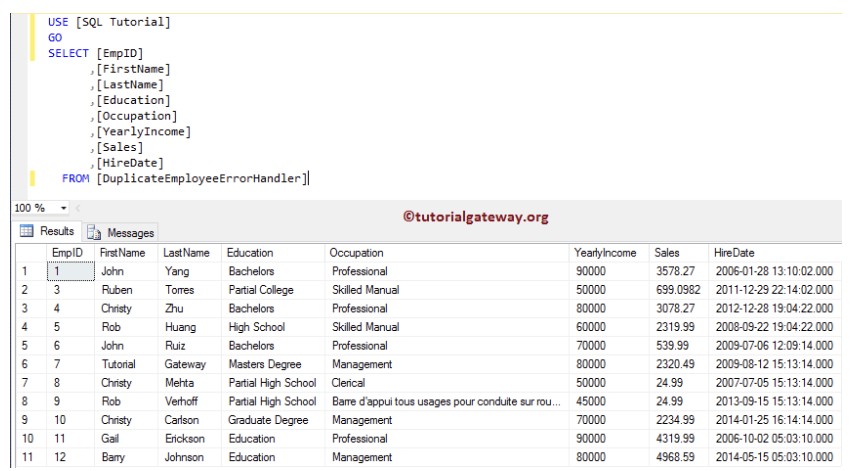
Task: Select HireDate '2014-05-15 05:03:10.000'
Action: click(x=774, y=457)
